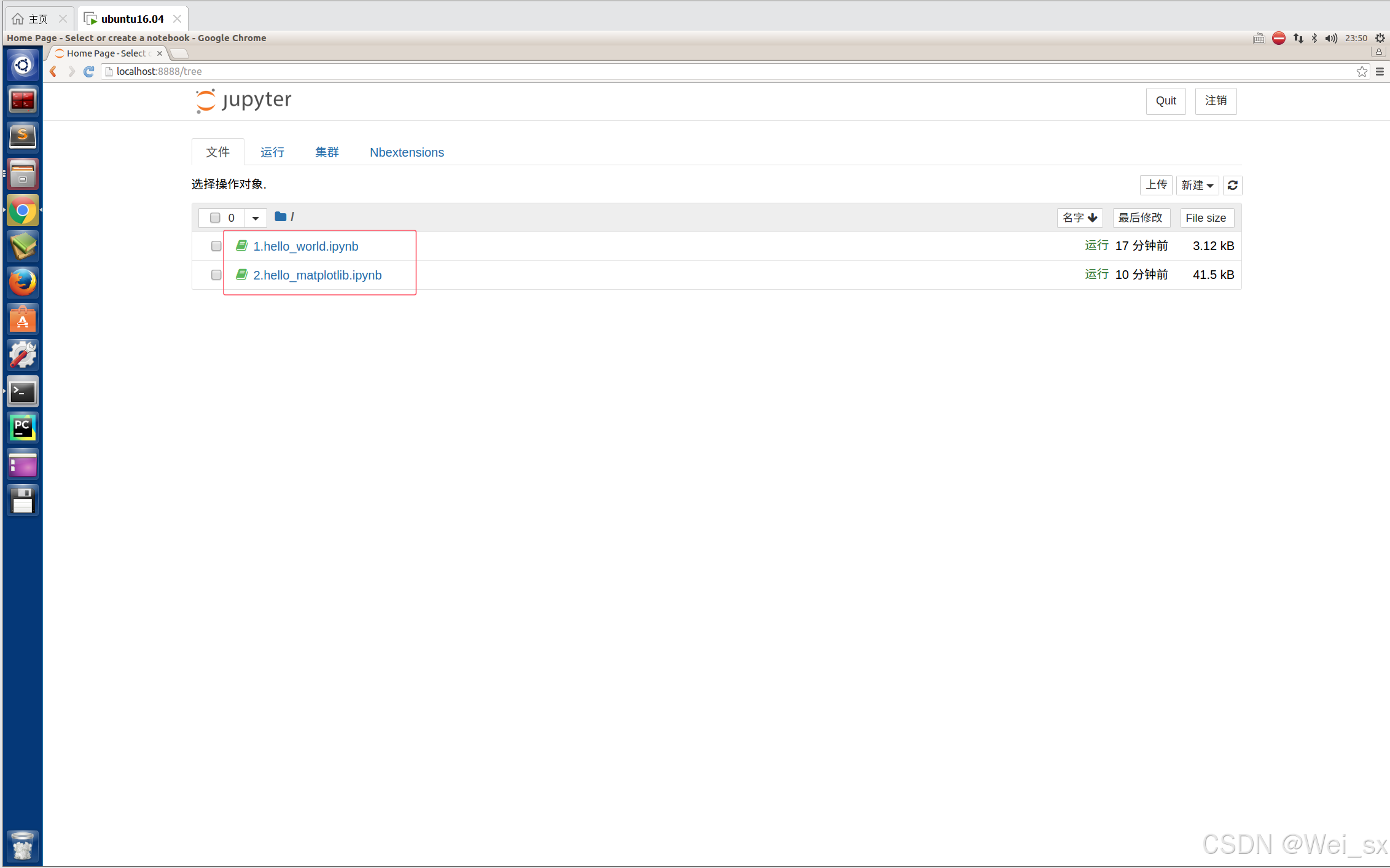The image size is (1390, 868).
Task: Open the 新建 dropdown menu
Action: (1197, 185)
